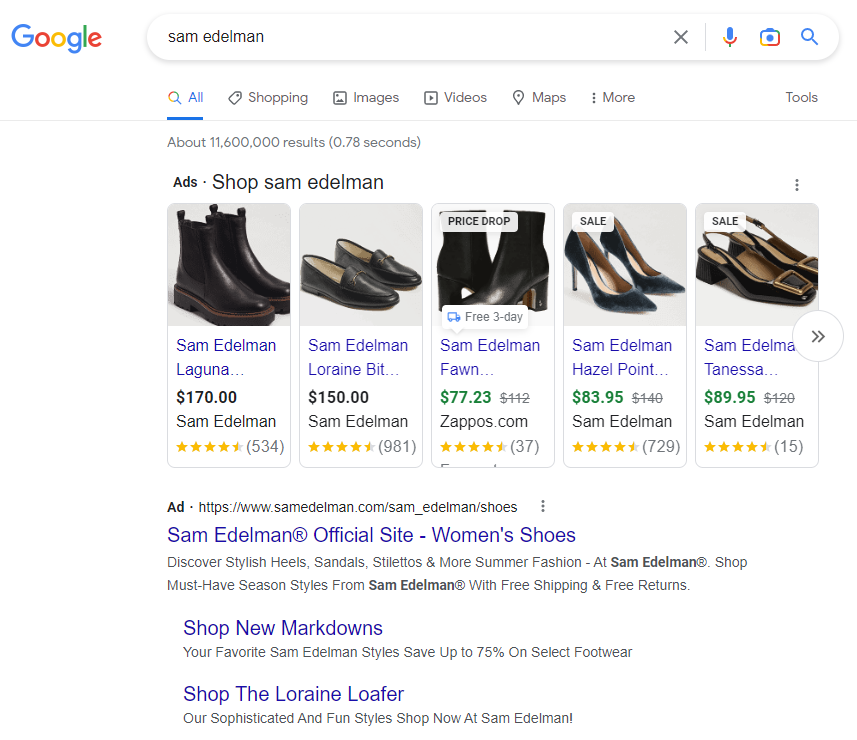Switch to the Maps tab

point(539,98)
